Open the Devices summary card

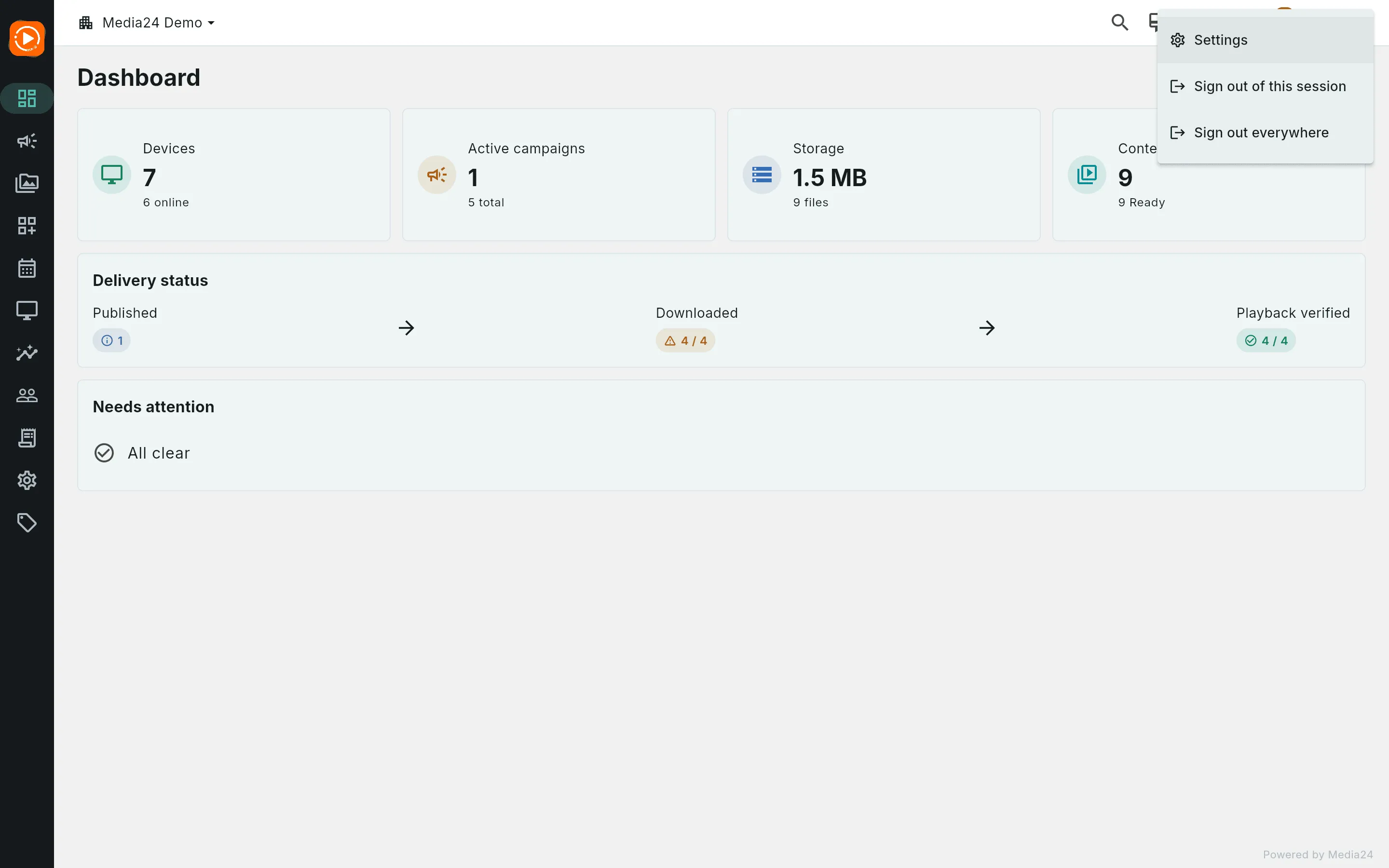233,175
